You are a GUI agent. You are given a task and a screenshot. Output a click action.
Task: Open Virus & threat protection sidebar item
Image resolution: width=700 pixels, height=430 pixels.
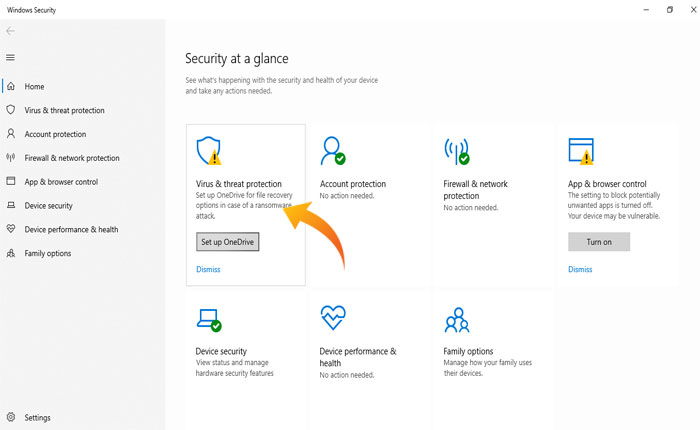point(64,110)
